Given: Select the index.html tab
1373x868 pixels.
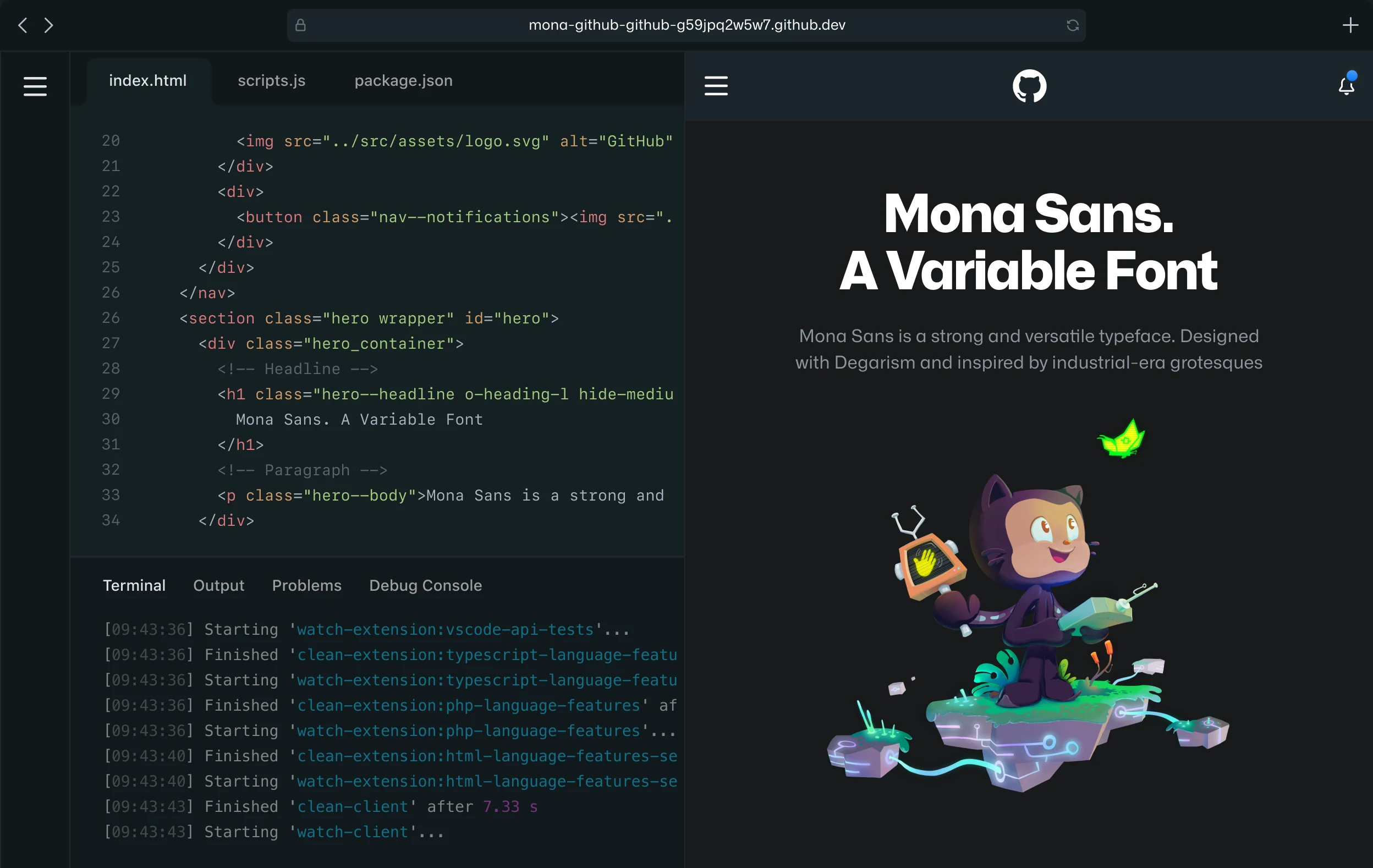Looking at the screenshot, I should (147, 80).
